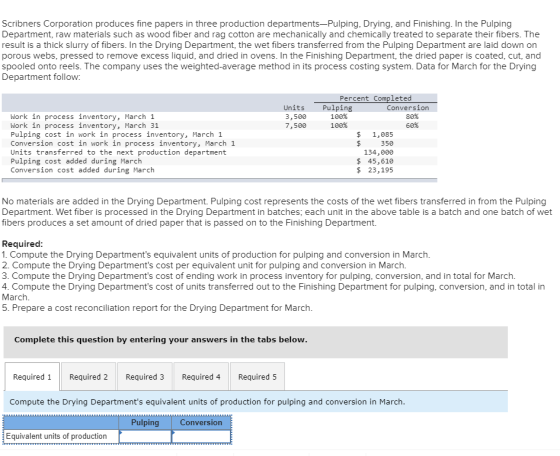Select the Pulping header in the answer table
Image resolution: width=560 pixels, height=456 pixels.
tap(145, 422)
